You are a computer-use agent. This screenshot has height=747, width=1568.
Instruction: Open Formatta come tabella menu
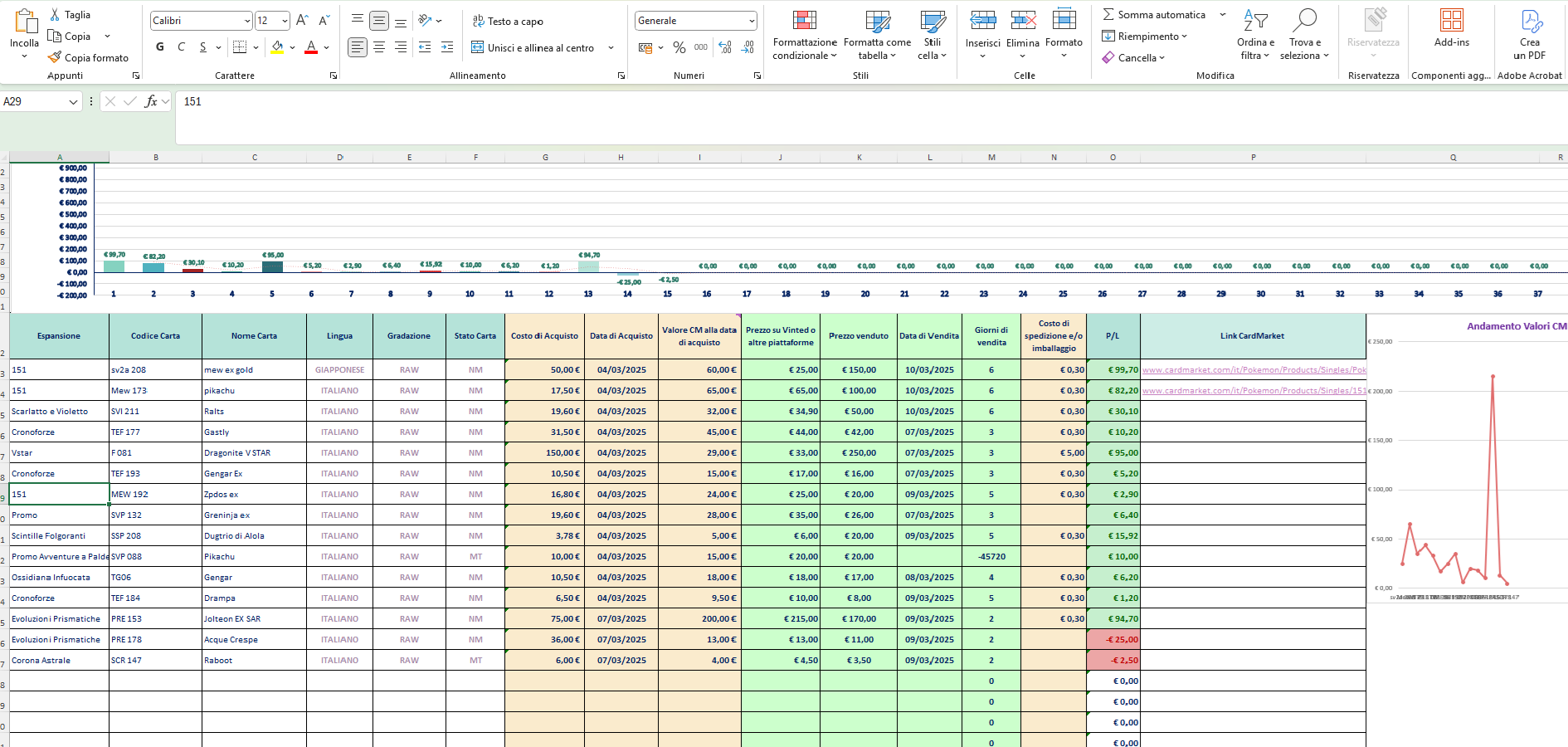point(877,35)
